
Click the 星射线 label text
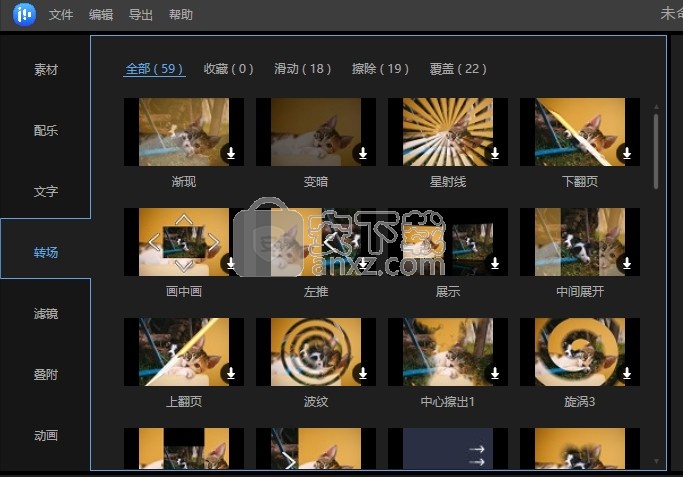448,181
